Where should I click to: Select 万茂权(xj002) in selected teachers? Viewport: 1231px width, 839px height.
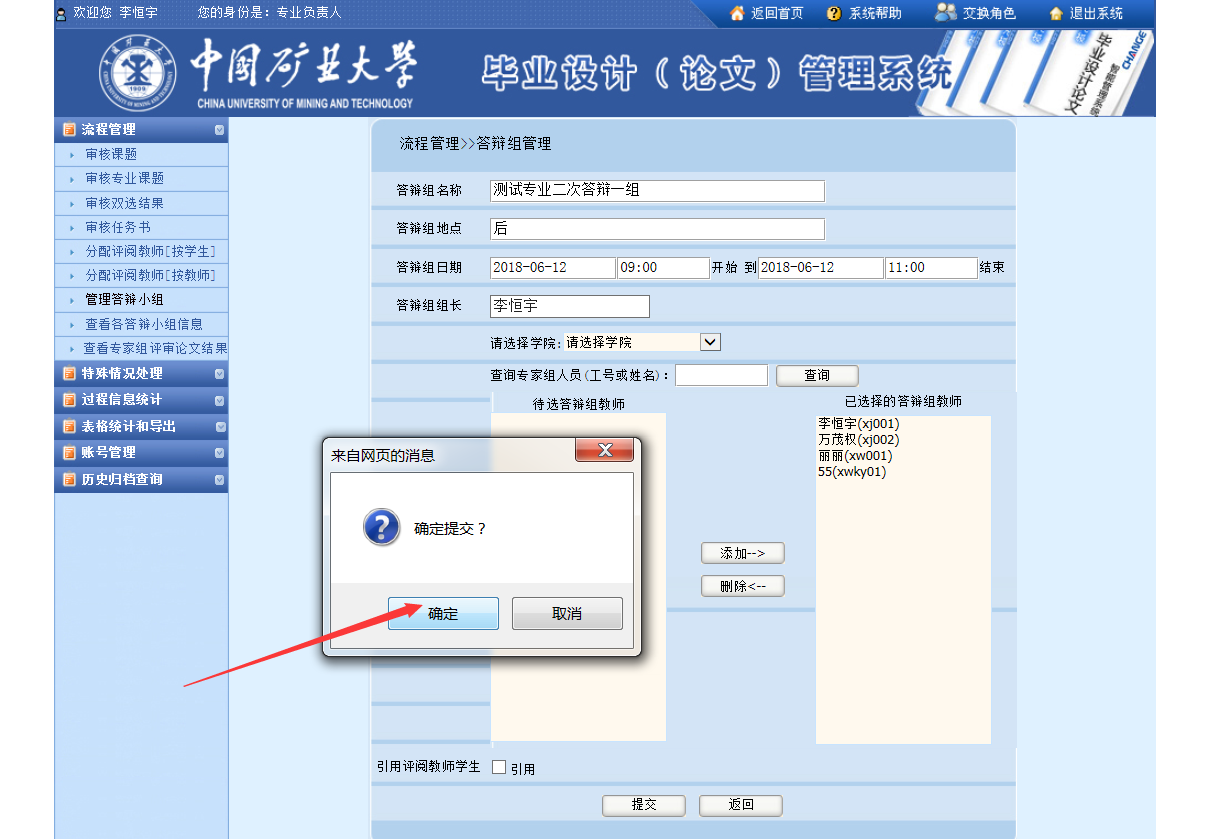click(x=858, y=440)
